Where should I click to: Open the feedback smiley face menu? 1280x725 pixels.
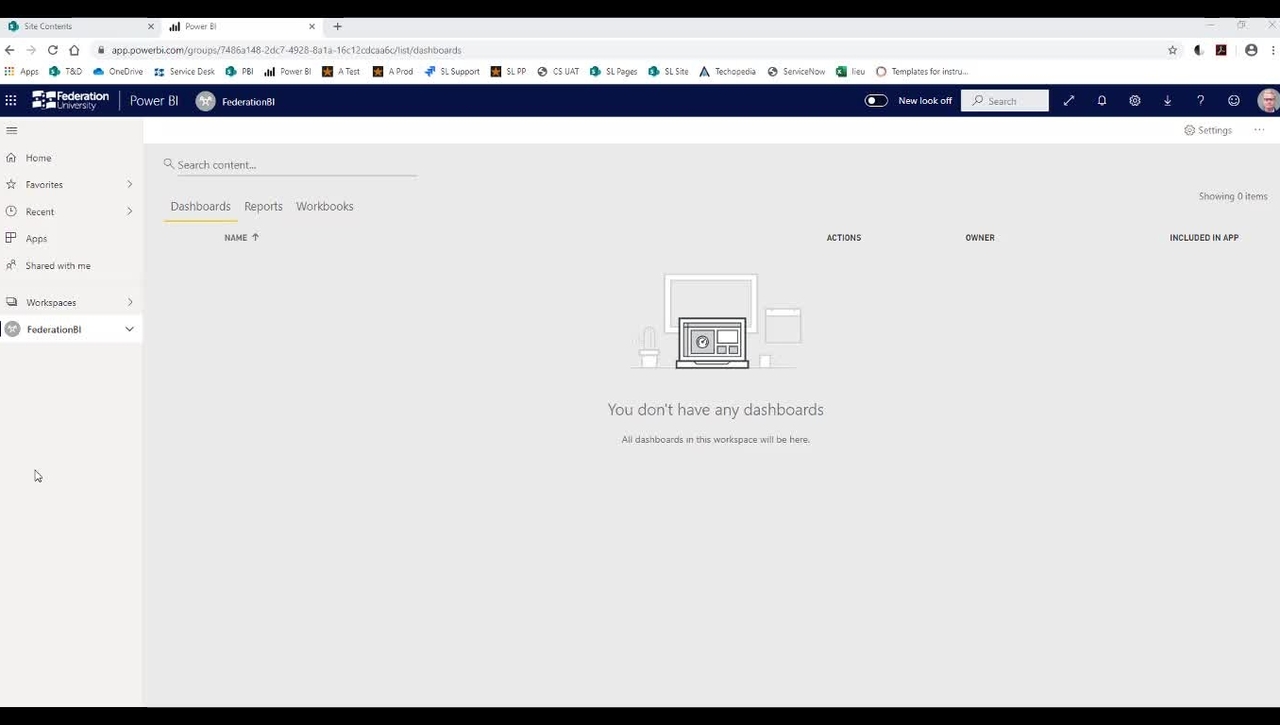tap(1234, 101)
